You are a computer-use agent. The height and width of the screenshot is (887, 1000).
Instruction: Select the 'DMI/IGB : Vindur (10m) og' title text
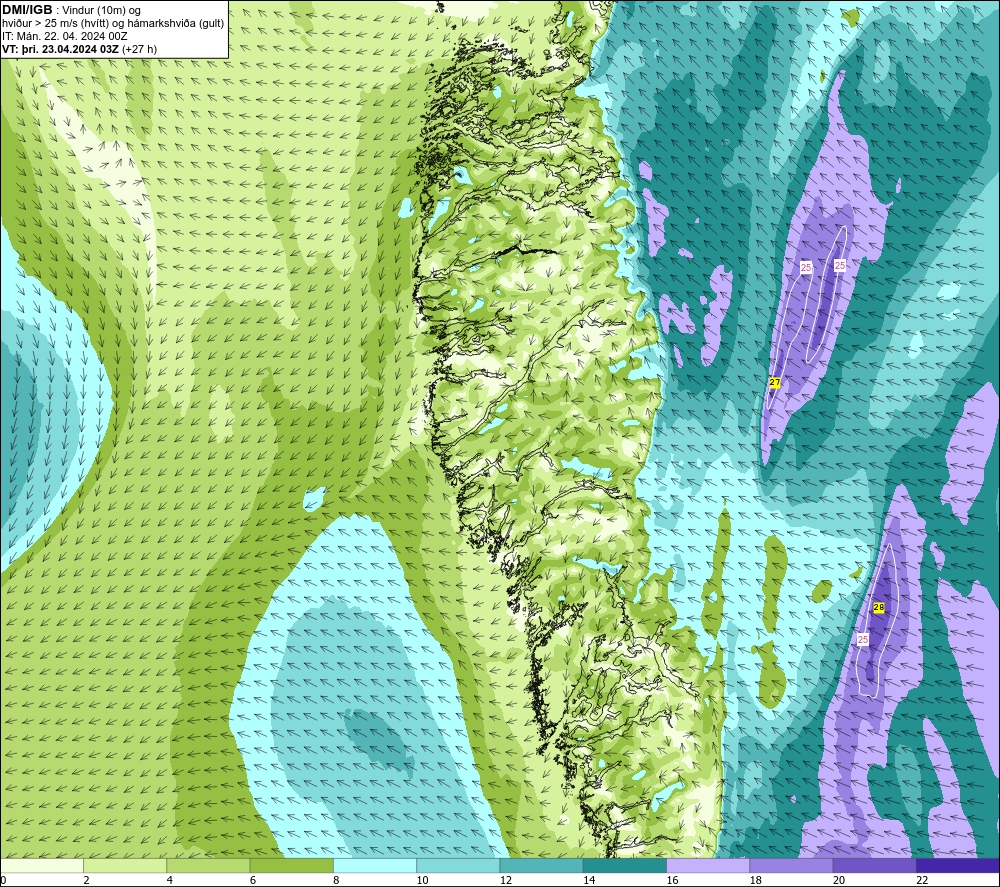coord(71,10)
